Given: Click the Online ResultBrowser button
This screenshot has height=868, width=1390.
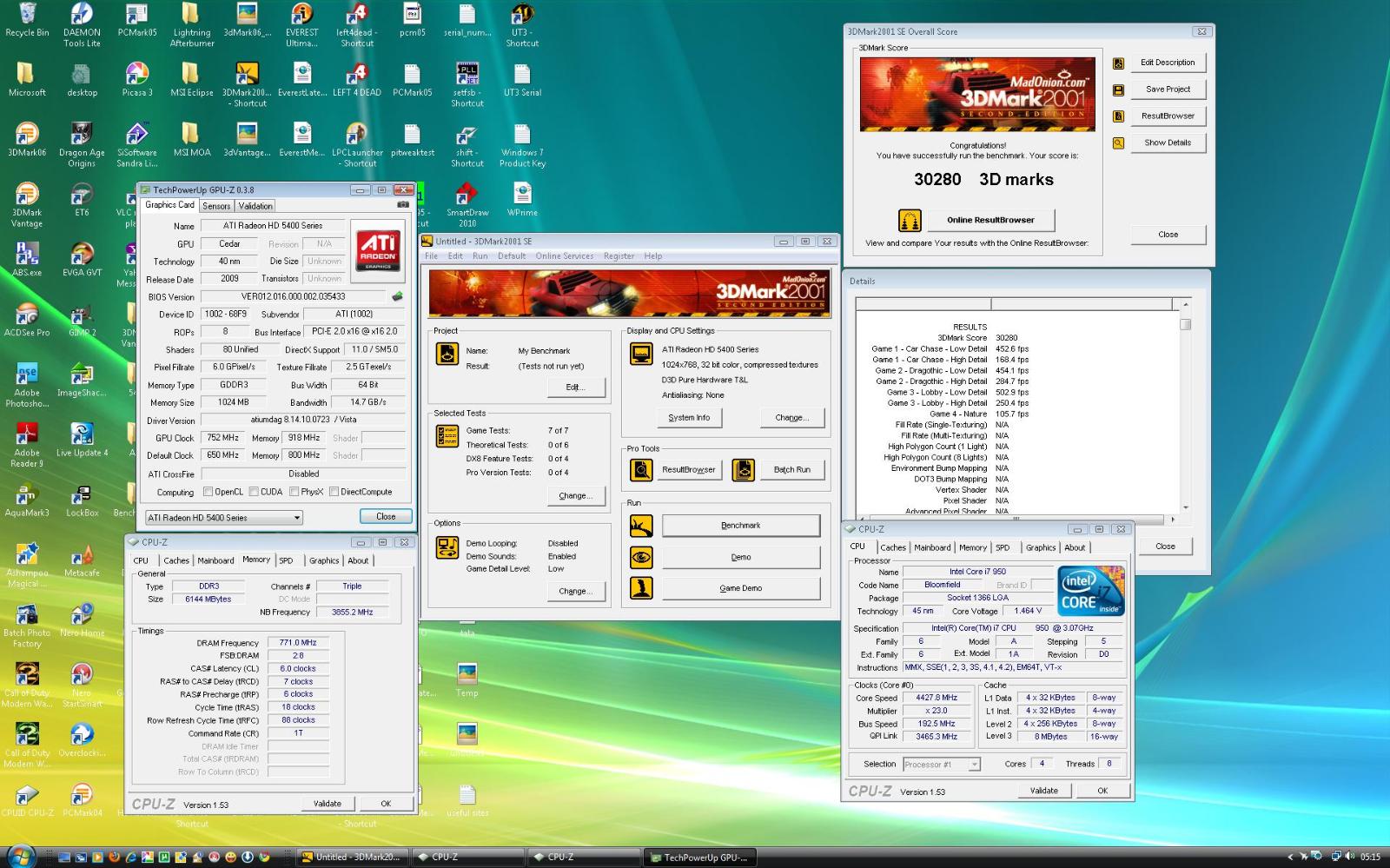Looking at the screenshot, I should (990, 220).
